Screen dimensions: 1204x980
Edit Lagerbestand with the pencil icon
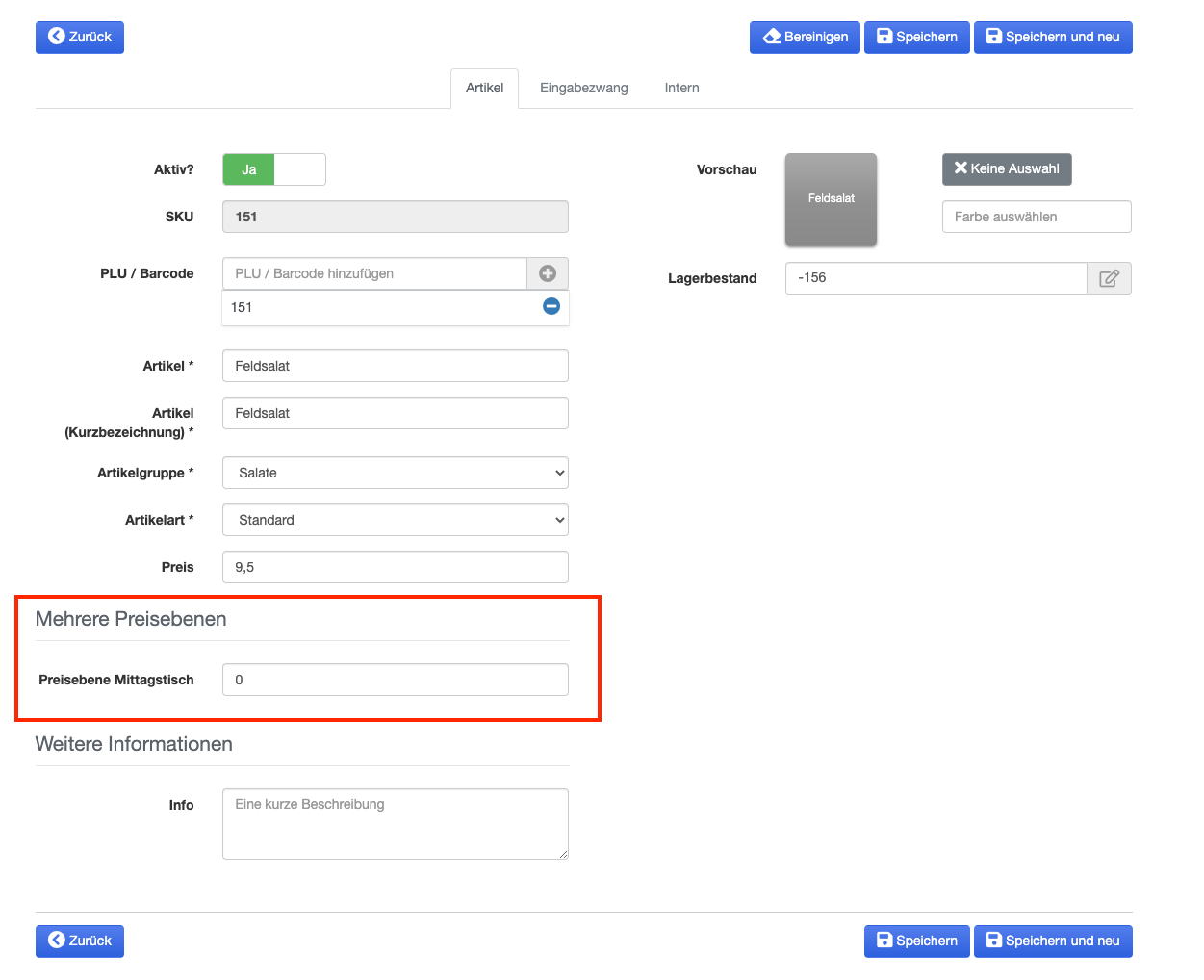coord(1109,278)
